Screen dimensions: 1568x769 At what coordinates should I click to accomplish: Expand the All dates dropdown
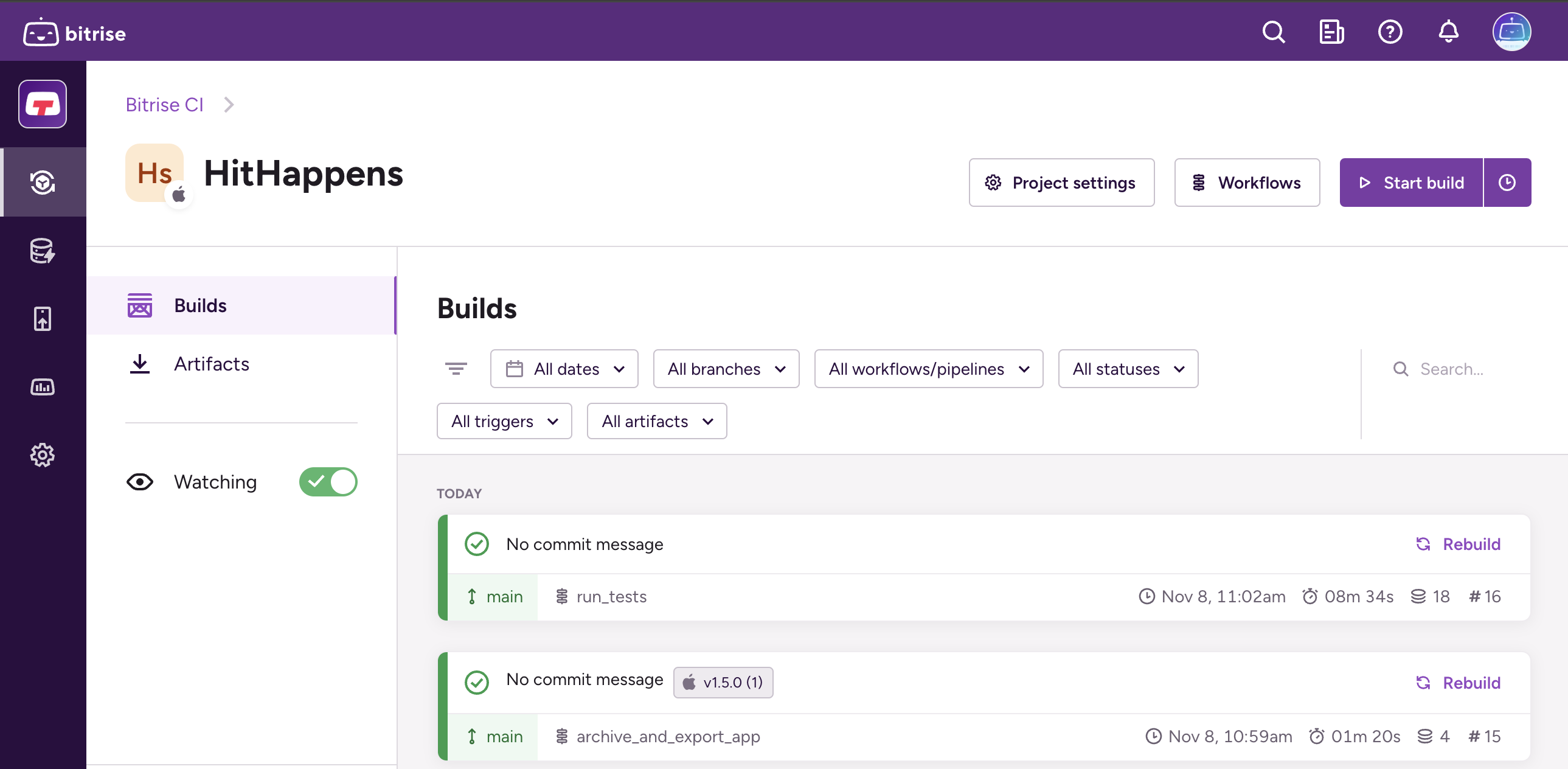tap(564, 368)
